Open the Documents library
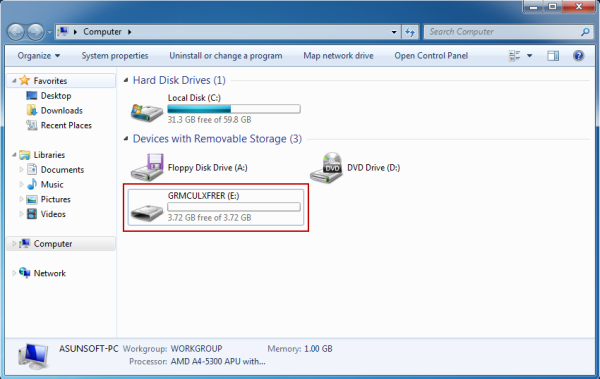Screen dimensions: 600x379 pyautogui.click(x=62, y=170)
